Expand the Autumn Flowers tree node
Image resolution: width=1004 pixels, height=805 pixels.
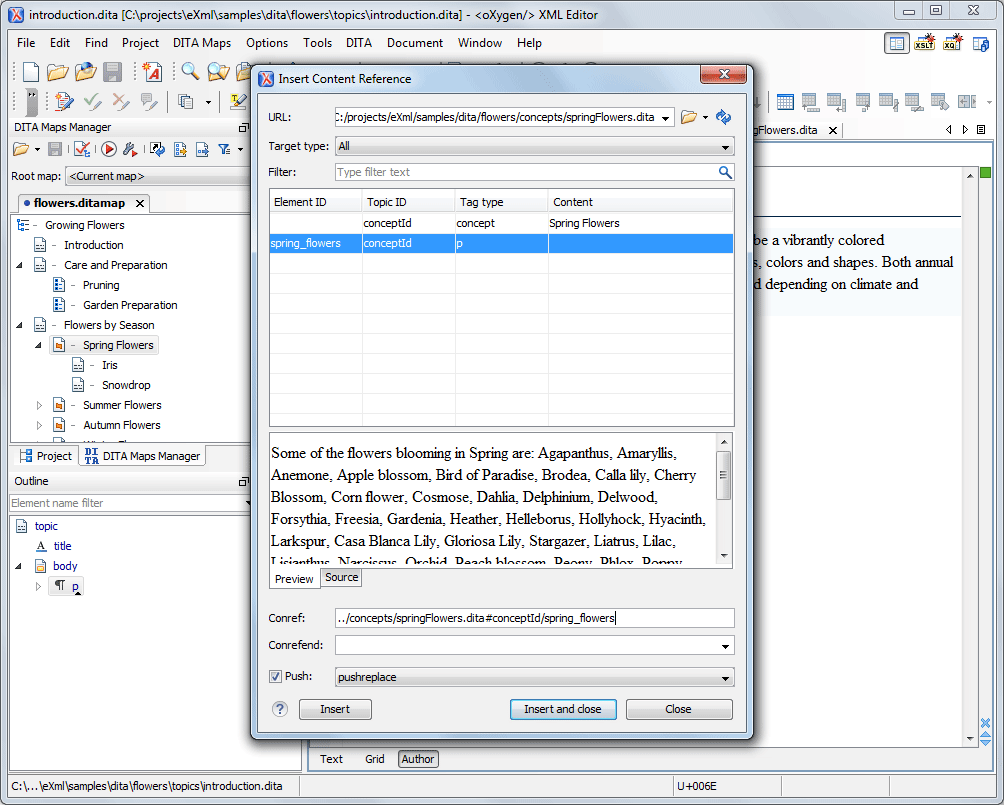point(38,425)
